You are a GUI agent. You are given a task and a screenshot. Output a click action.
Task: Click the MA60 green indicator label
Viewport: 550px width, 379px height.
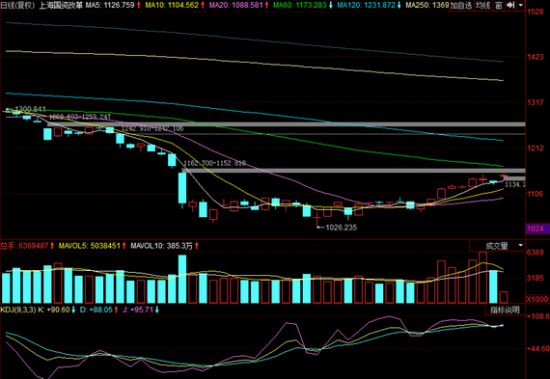point(302,5)
